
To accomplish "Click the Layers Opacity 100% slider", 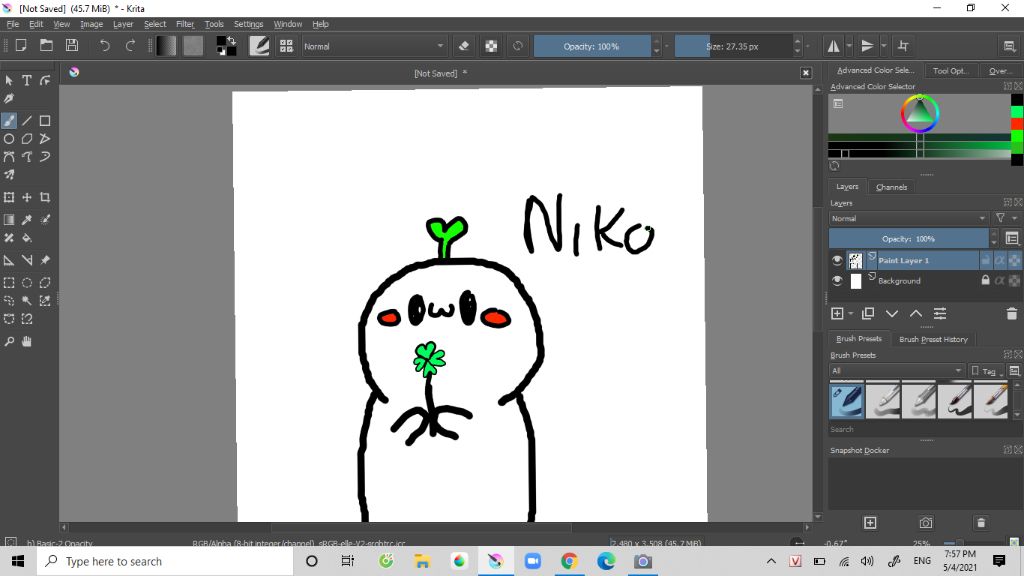I will [908, 238].
